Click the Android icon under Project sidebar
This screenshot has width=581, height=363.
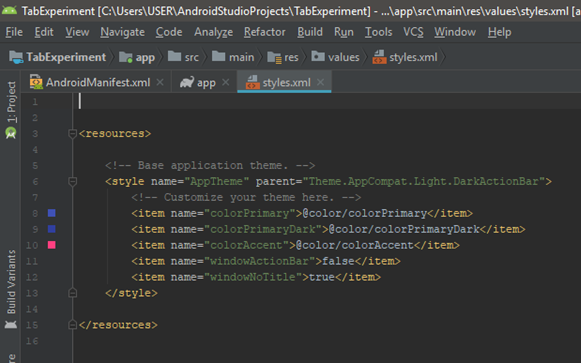click(11, 133)
